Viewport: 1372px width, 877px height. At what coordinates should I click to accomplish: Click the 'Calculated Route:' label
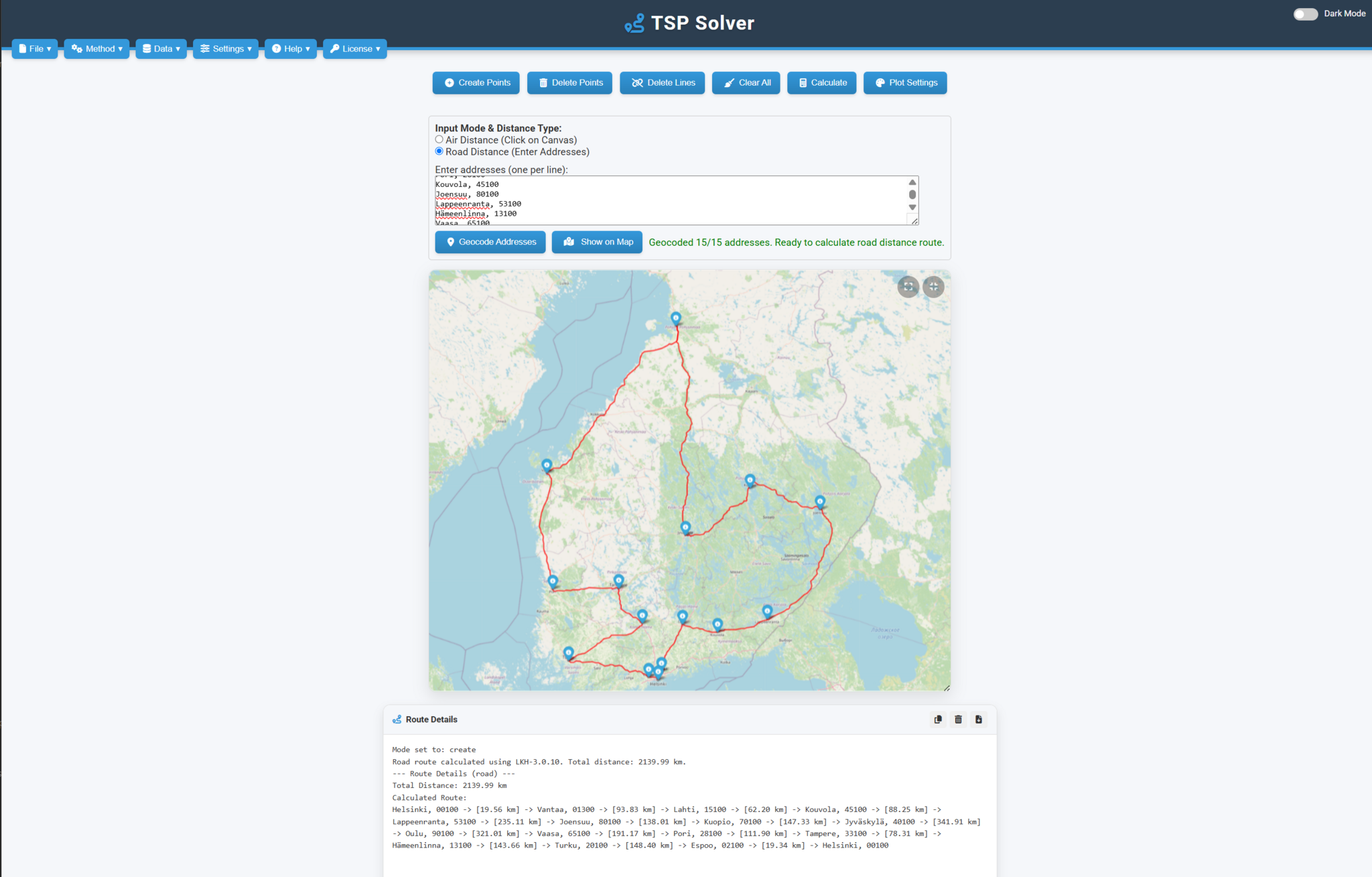429,797
